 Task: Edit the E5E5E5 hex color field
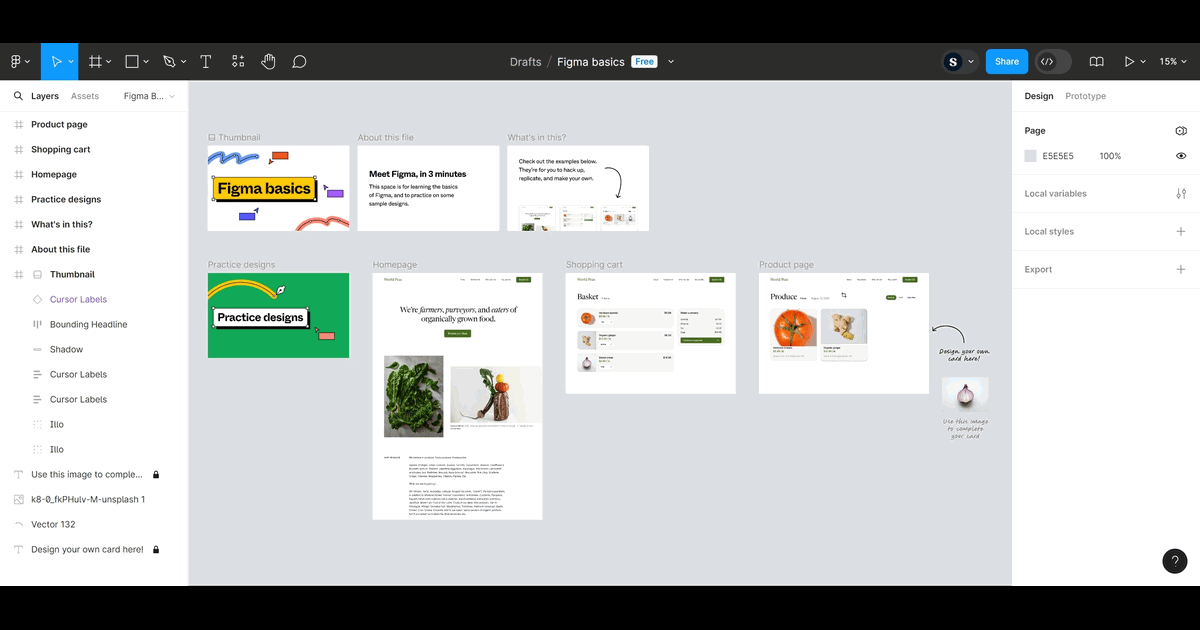(x=1058, y=156)
